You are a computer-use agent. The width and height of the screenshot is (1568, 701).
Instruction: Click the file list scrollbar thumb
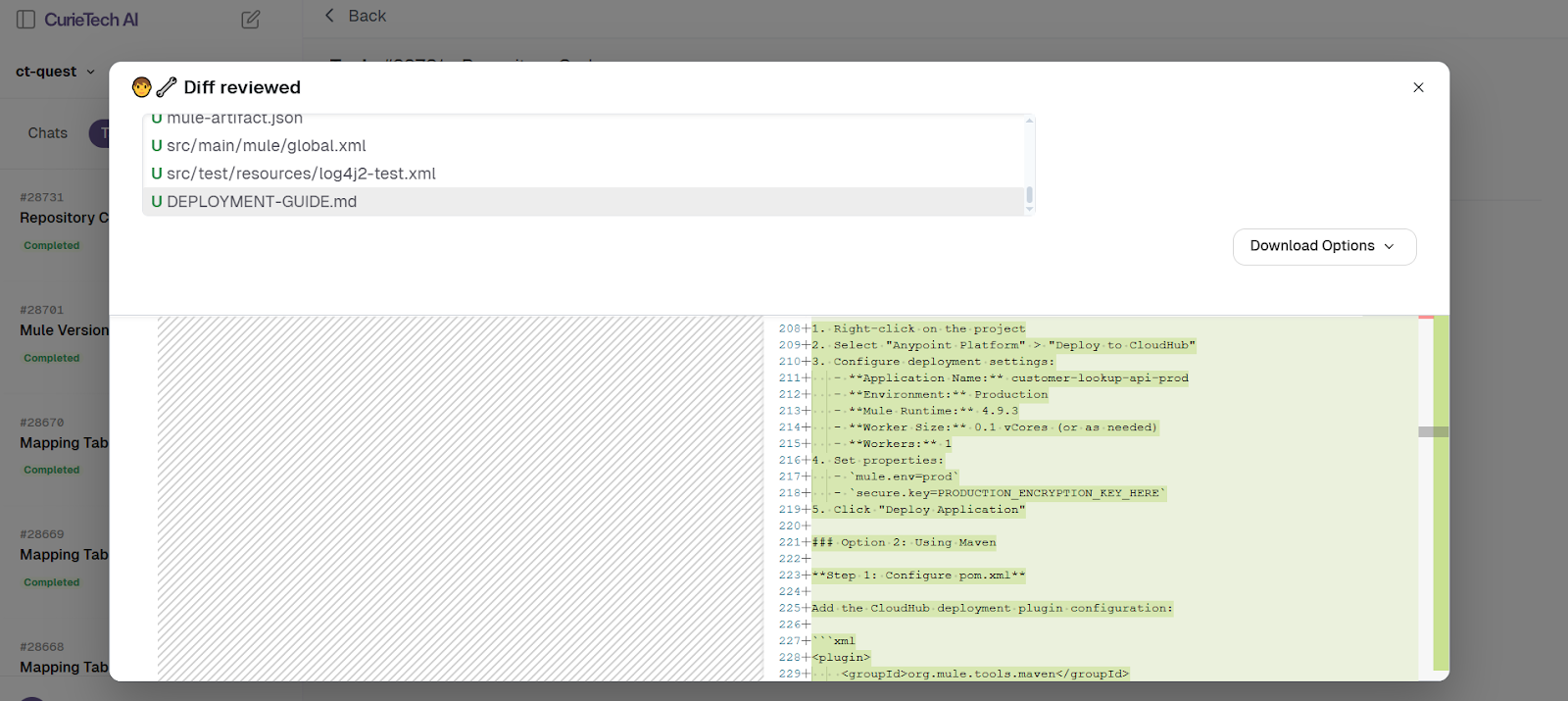pos(1029,195)
